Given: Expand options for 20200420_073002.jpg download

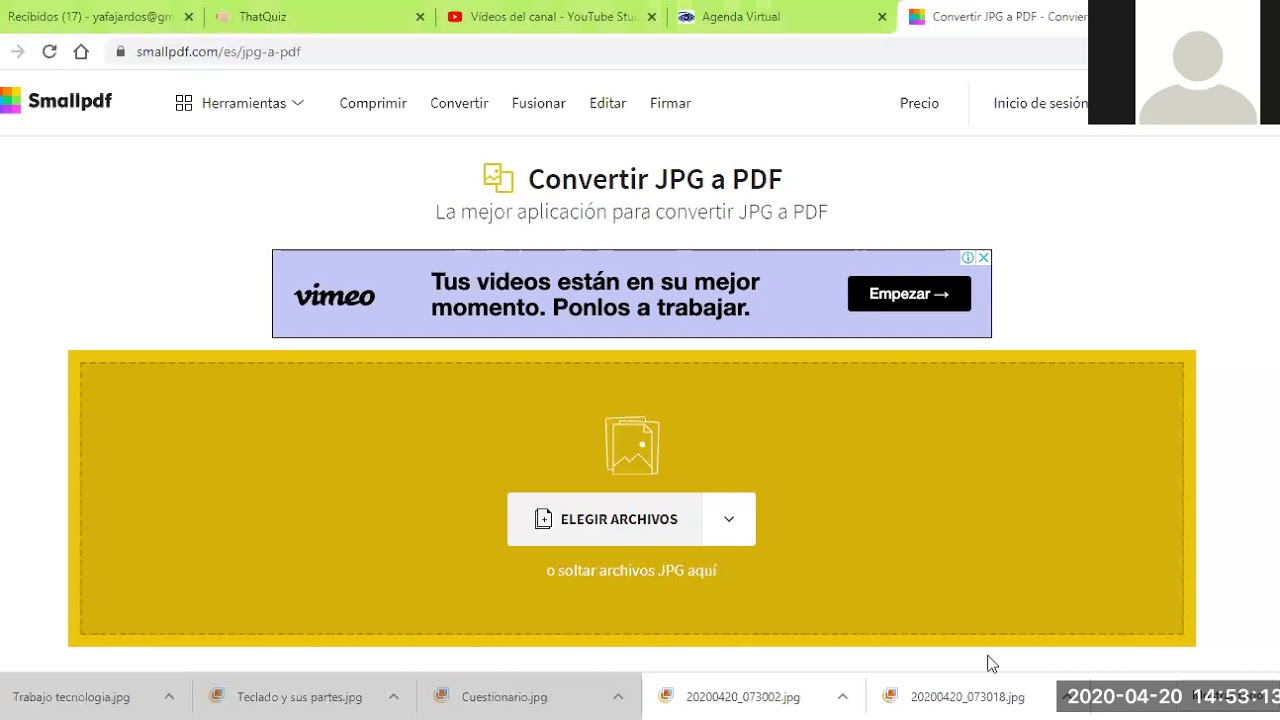Looking at the screenshot, I should point(842,697).
